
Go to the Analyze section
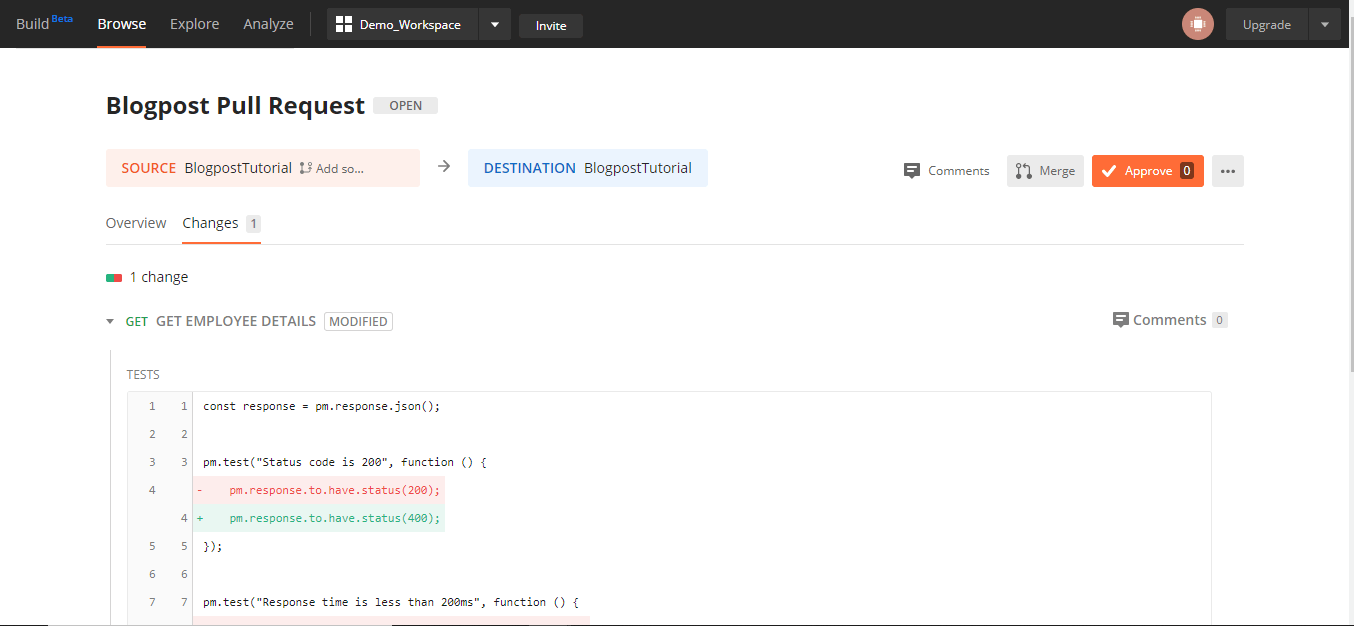(268, 24)
